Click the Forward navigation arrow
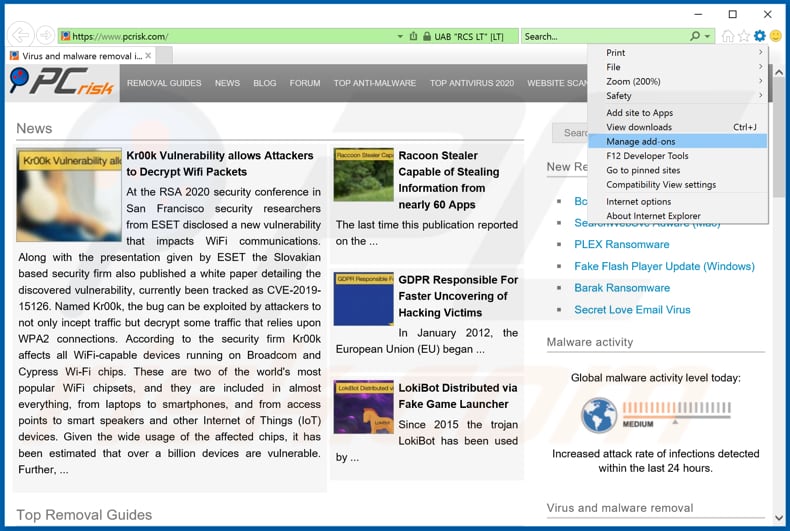Screen dimensions: 790x531 [44, 36]
